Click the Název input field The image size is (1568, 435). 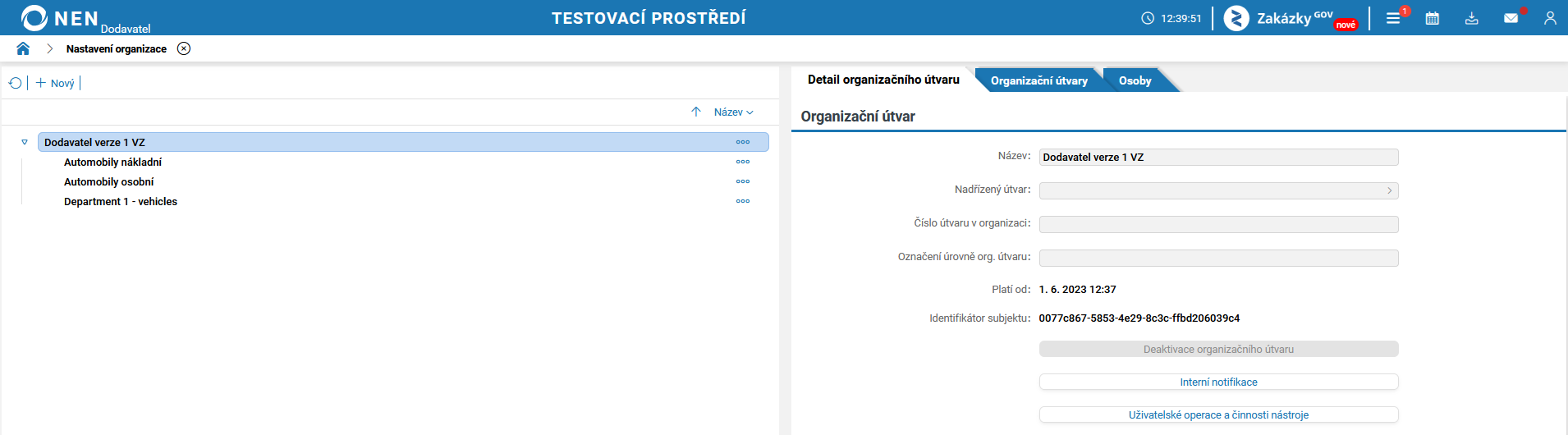point(1218,157)
